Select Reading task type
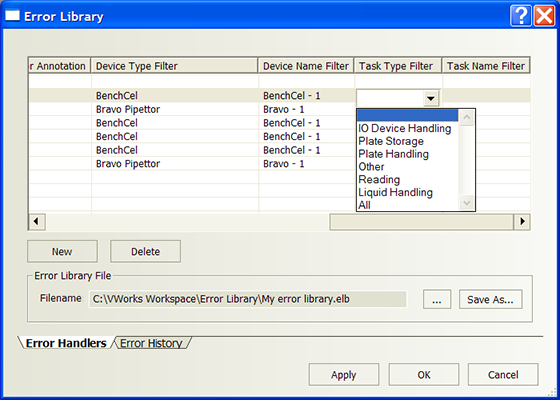The width and height of the screenshot is (560, 400). [x=379, y=180]
